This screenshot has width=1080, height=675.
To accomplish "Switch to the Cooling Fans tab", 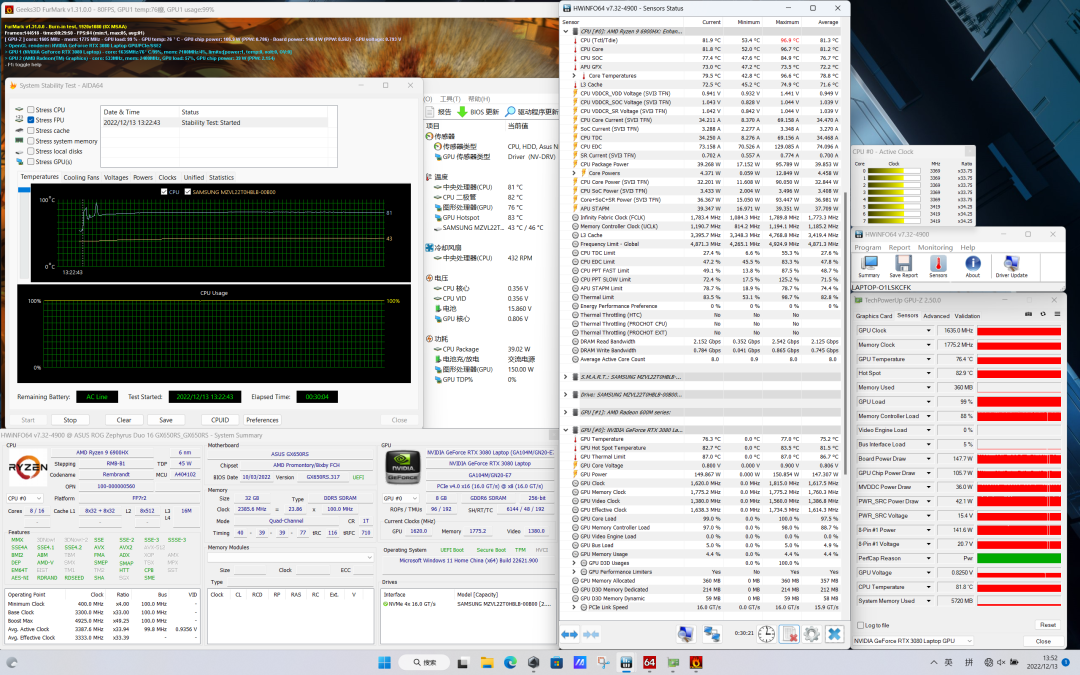I will click(81, 177).
